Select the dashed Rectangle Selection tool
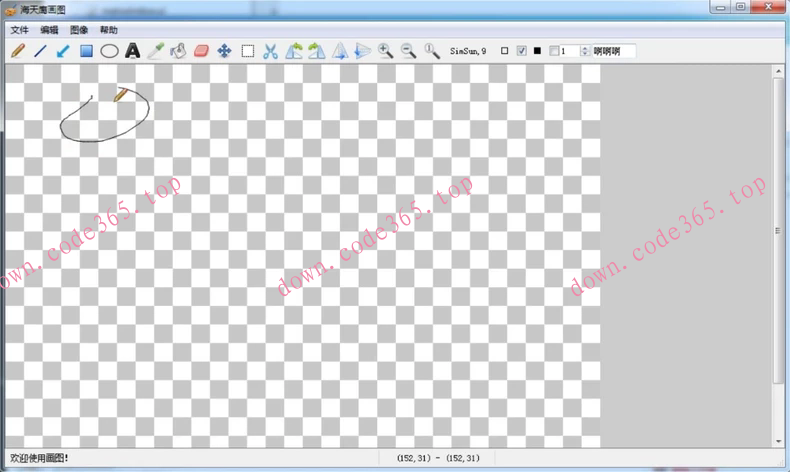Screen dimensions: 790x472 coord(247,51)
